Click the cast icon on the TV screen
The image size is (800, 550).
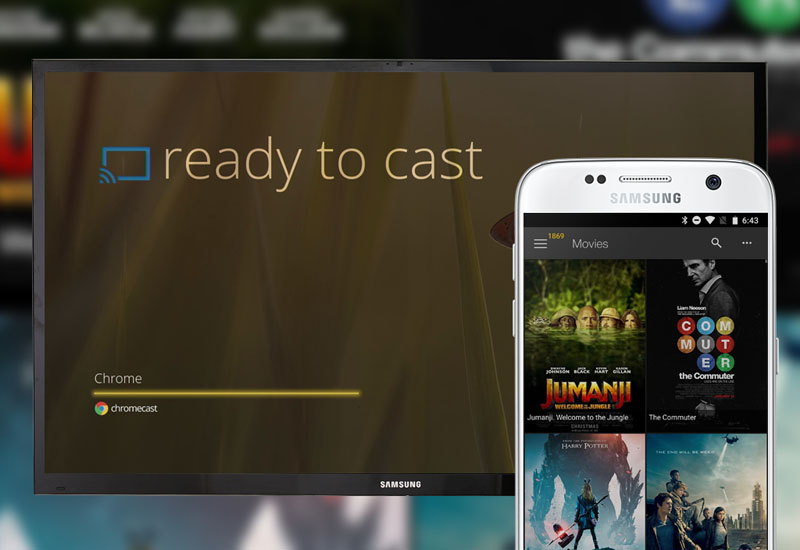point(124,165)
